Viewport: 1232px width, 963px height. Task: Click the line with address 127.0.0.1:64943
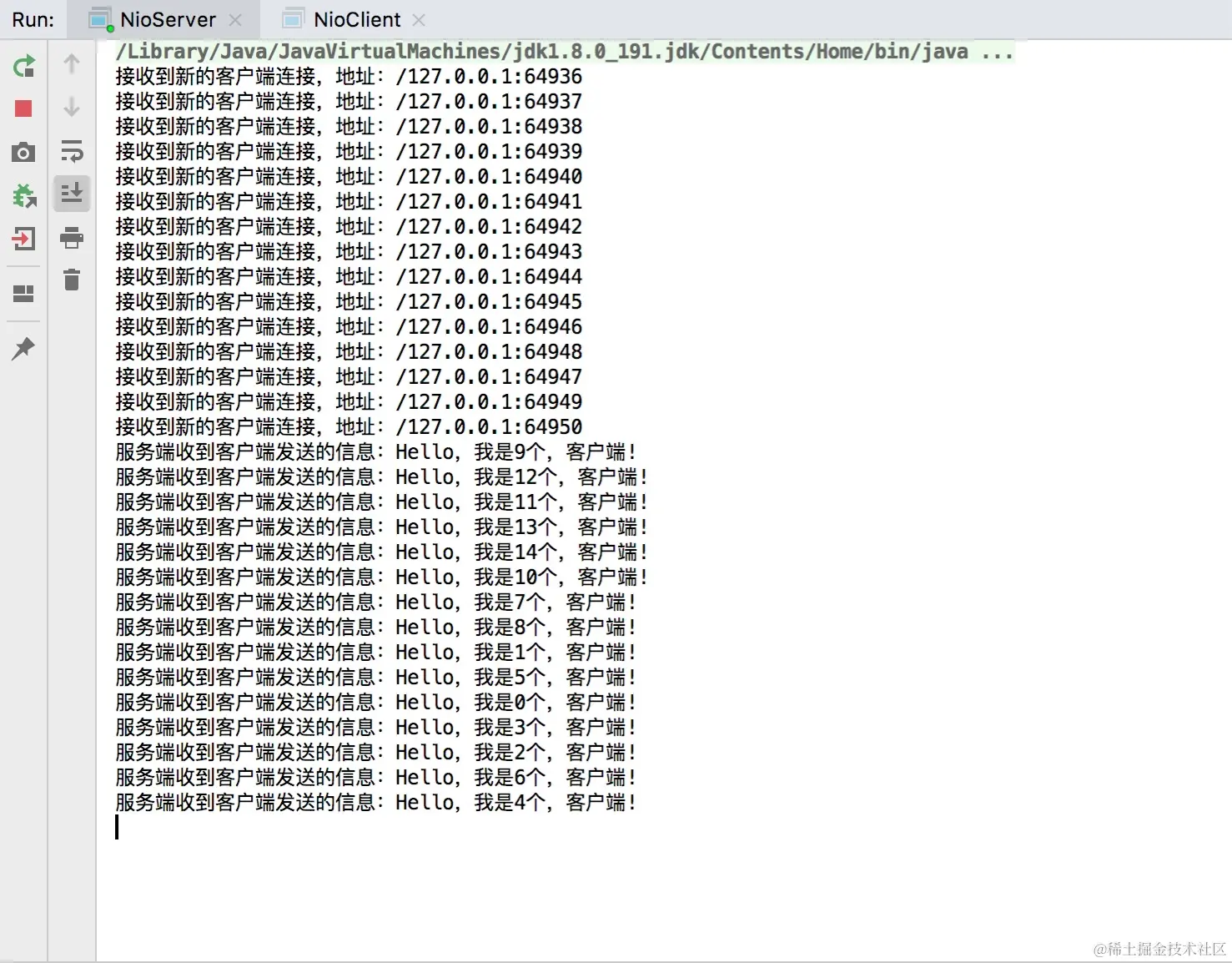click(349, 252)
